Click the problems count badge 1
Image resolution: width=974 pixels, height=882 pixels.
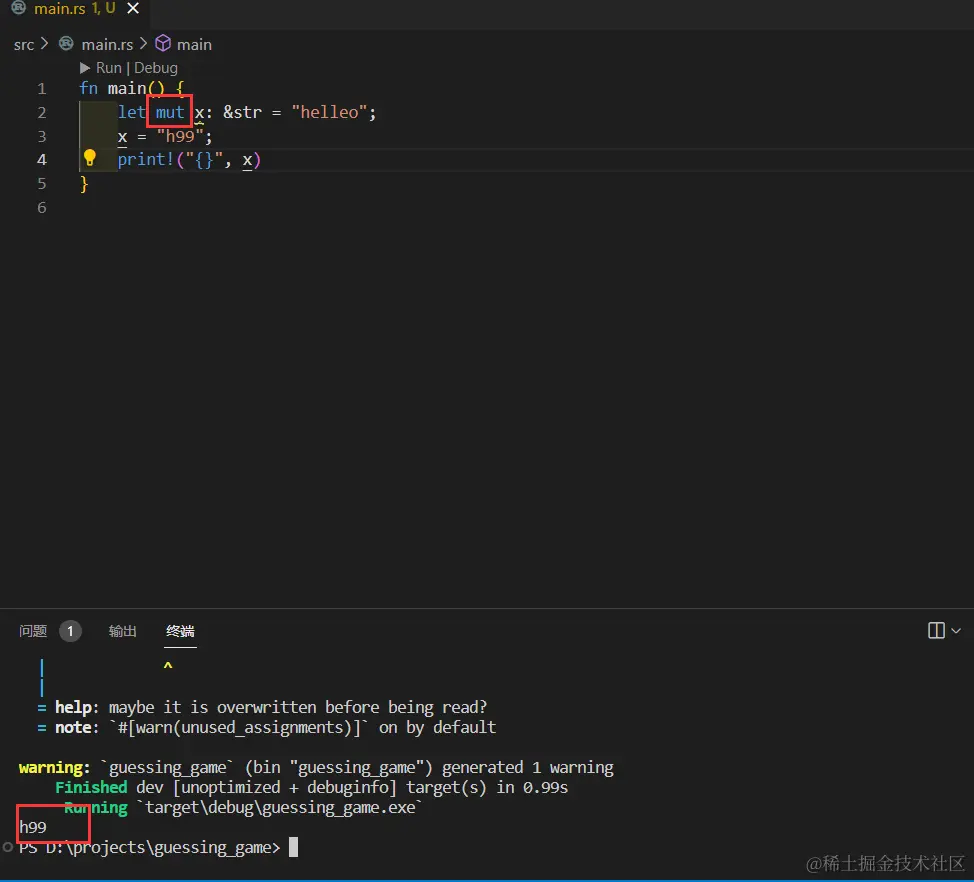coord(70,632)
